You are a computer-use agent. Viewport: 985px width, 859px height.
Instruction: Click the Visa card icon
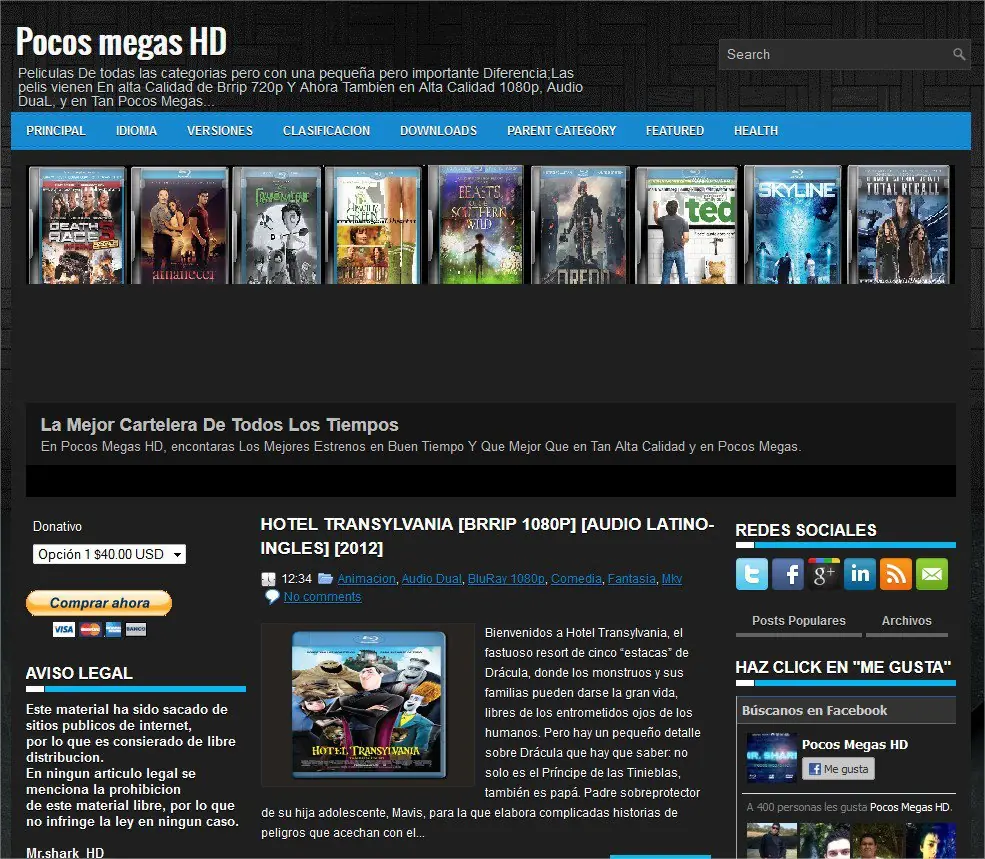coord(63,629)
